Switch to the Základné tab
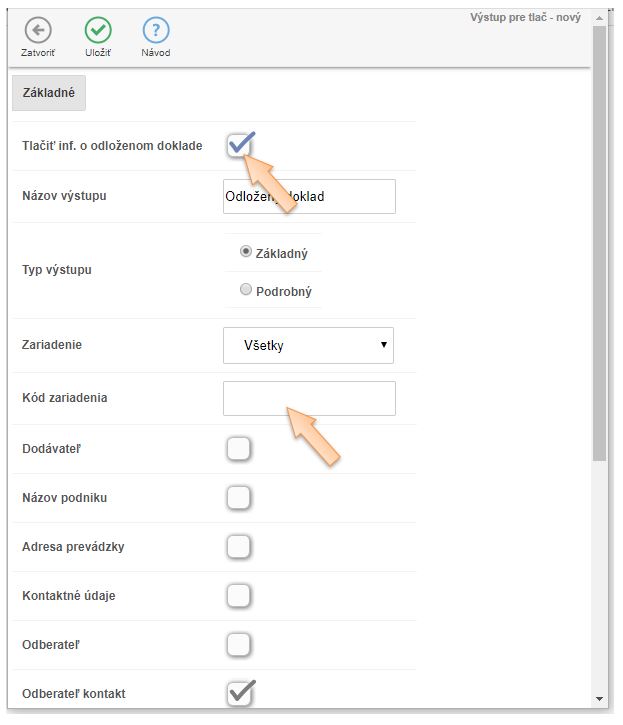 point(49,93)
